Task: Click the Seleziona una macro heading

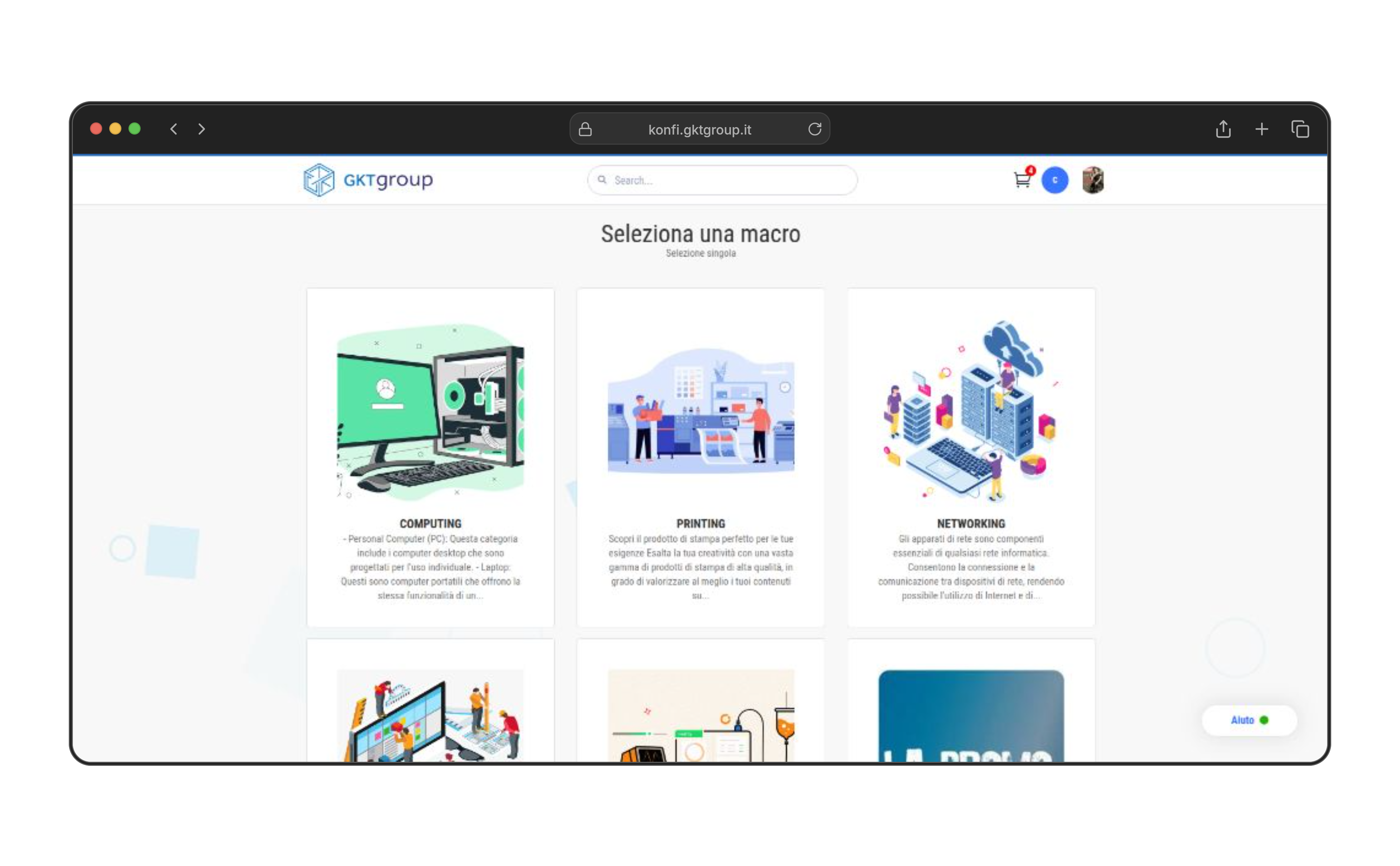Action: point(700,234)
